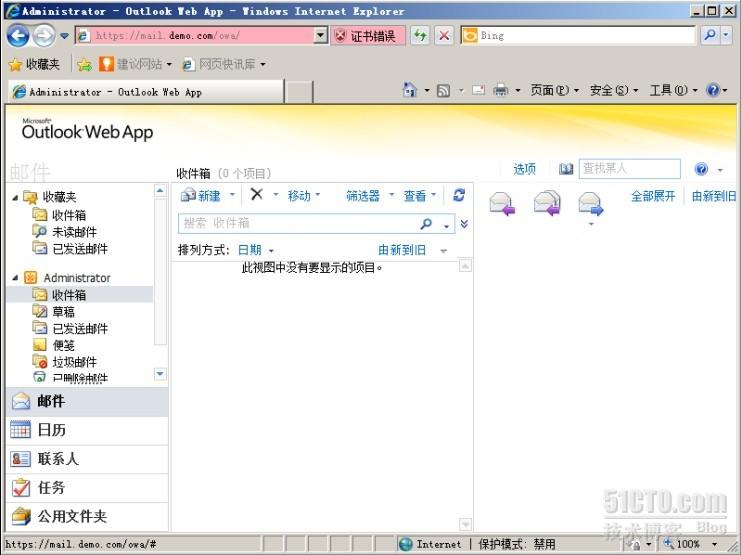Image resolution: width=741 pixels, height=555 pixels.
Task: Click the Reply envelope icon
Action: point(502,203)
